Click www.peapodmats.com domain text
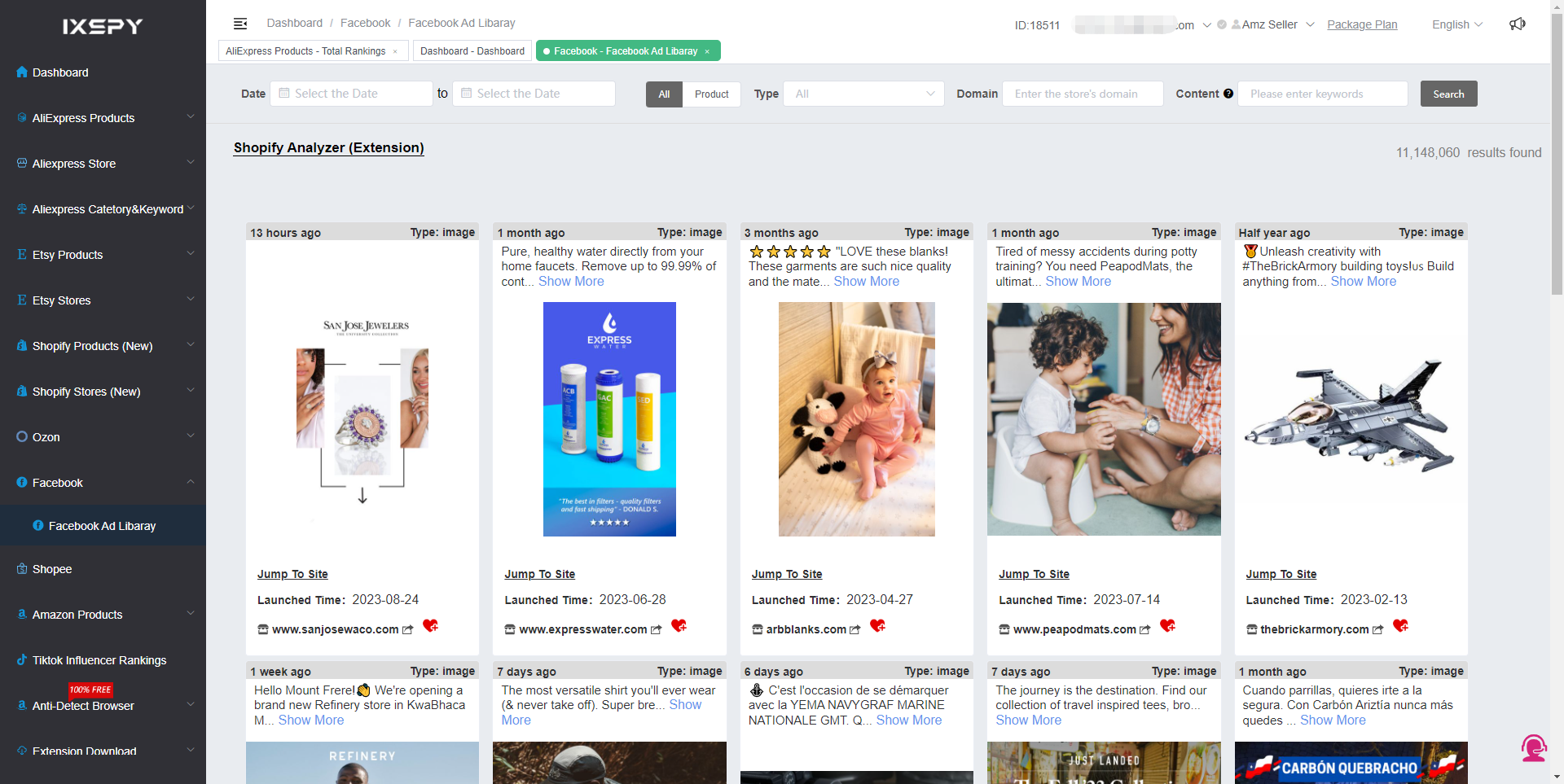 pyautogui.click(x=1074, y=629)
